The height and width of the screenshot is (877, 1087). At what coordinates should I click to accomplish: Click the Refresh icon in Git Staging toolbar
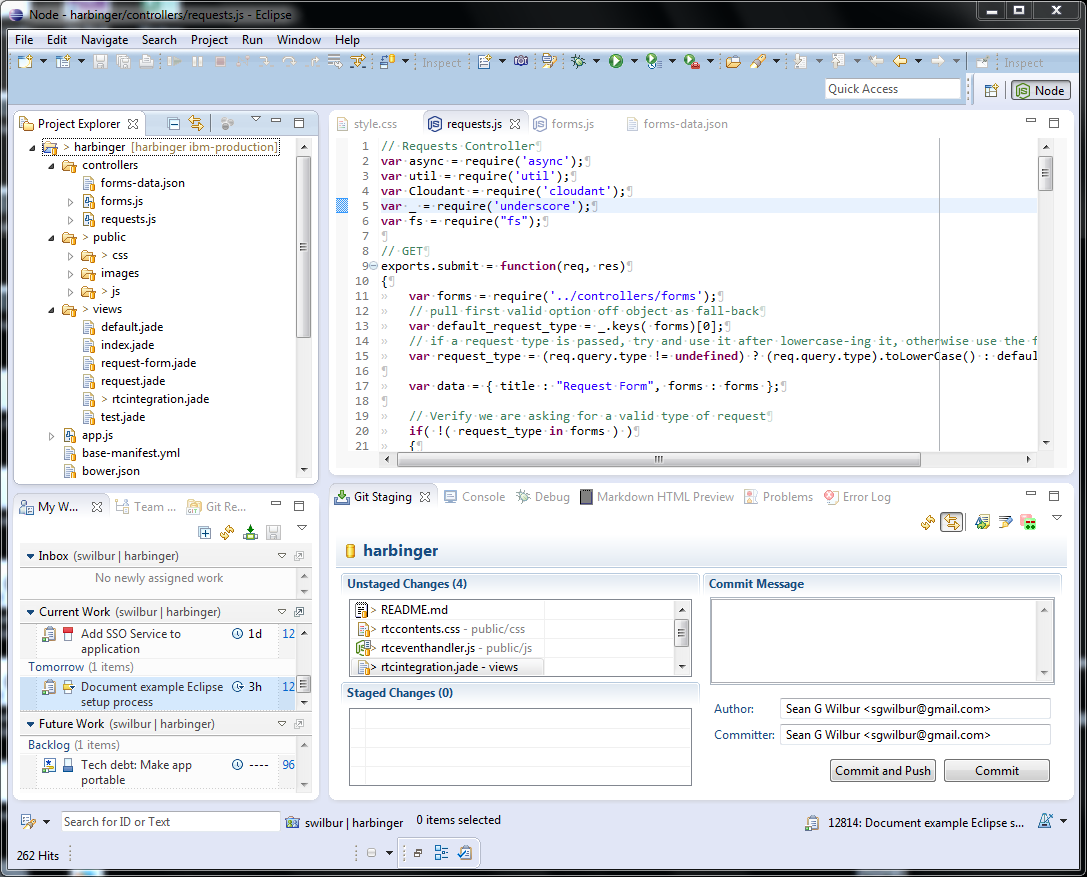coord(928,523)
